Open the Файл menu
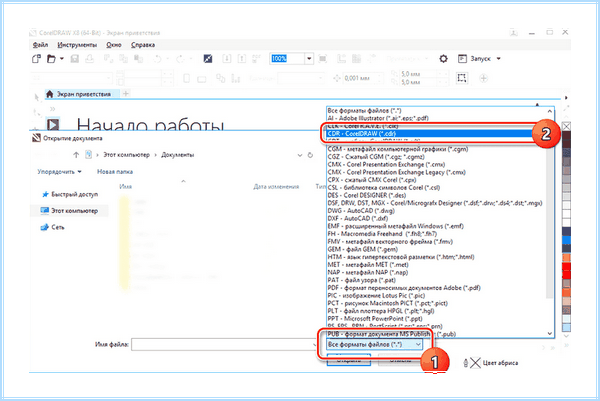The height and width of the screenshot is (401, 600). pyautogui.click(x=40, y=45)
